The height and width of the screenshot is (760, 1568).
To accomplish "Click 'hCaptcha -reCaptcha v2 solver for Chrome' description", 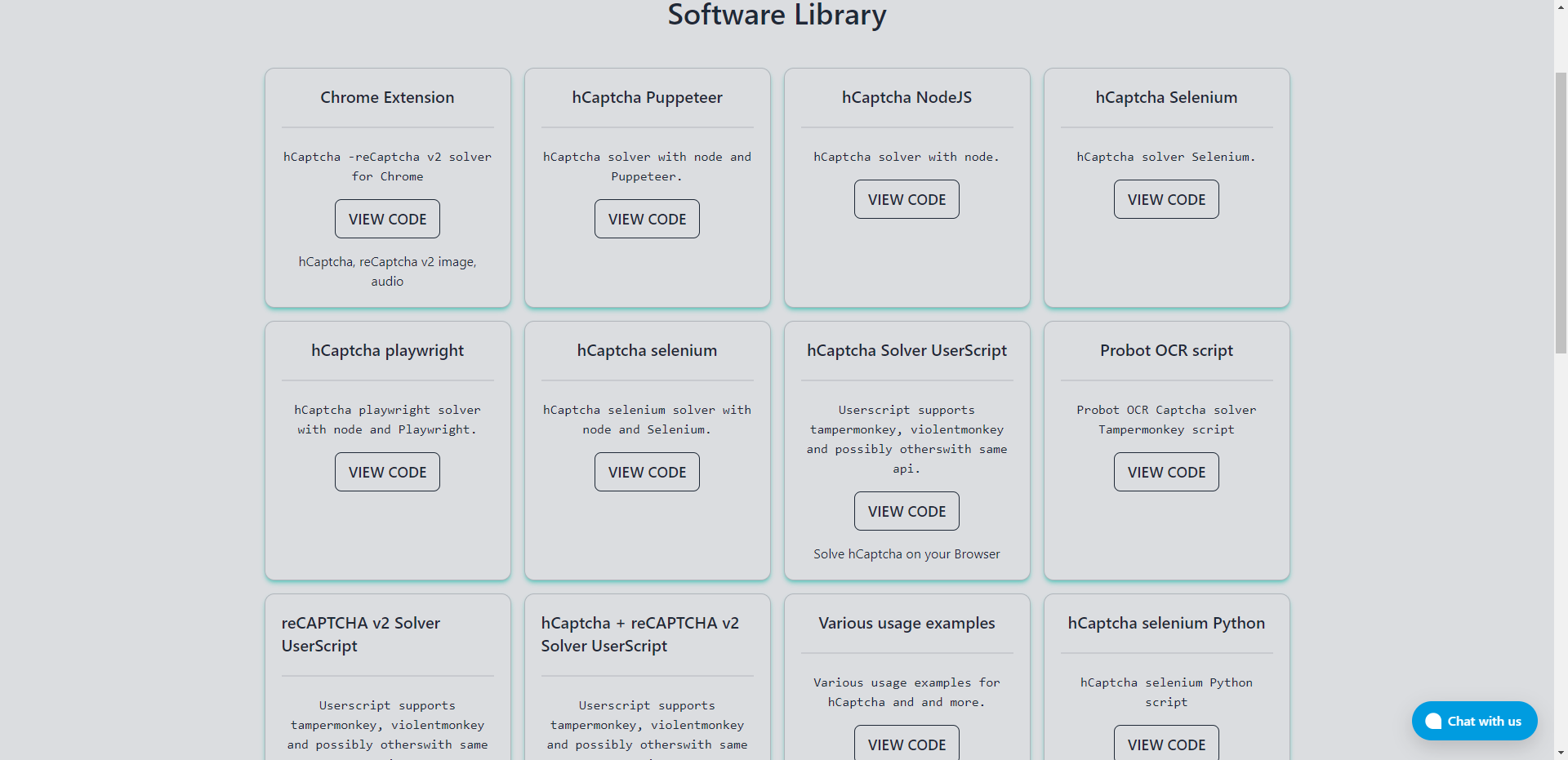I will coord(387,167).
